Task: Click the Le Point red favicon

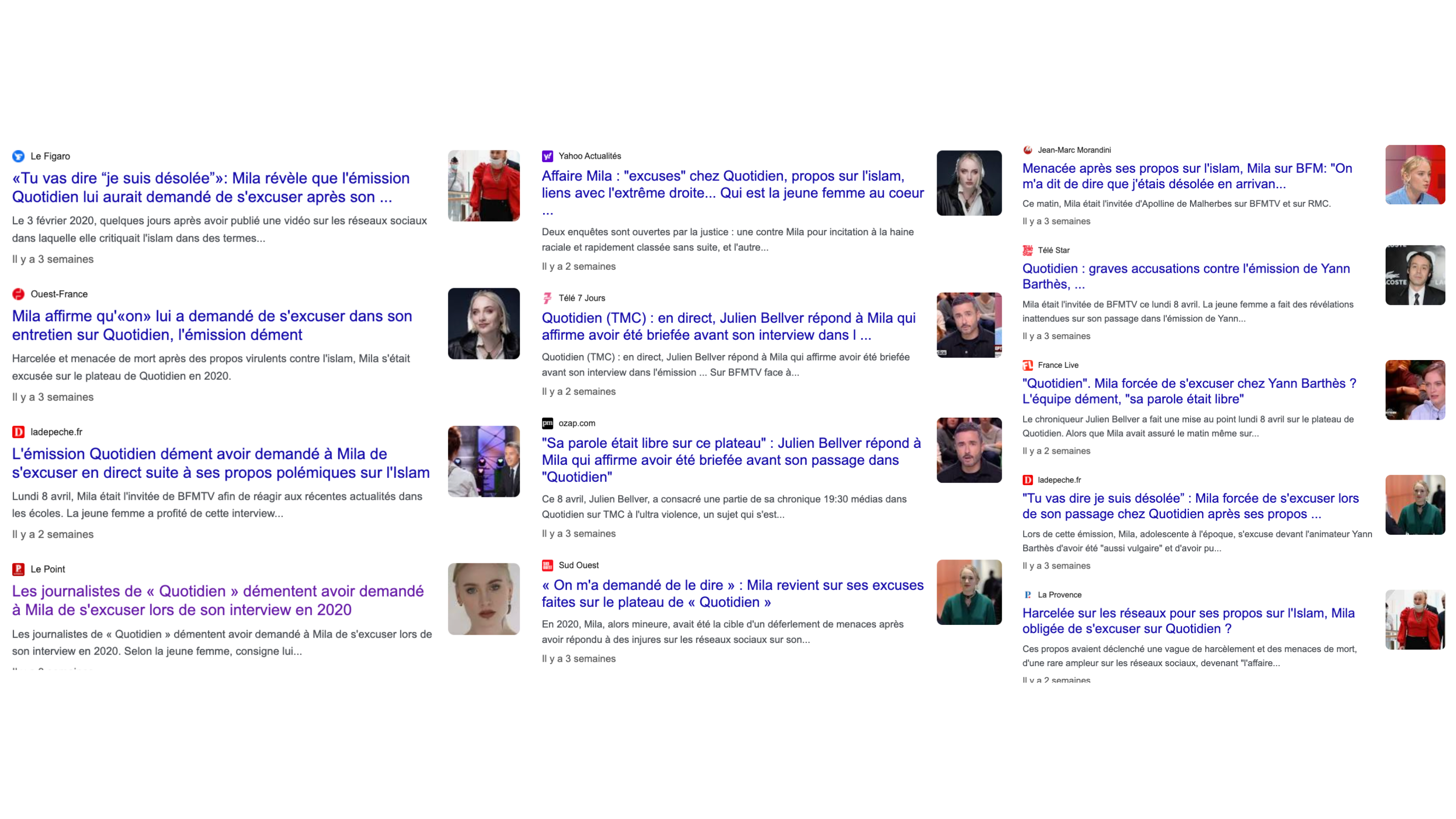Action: point(18,569)
